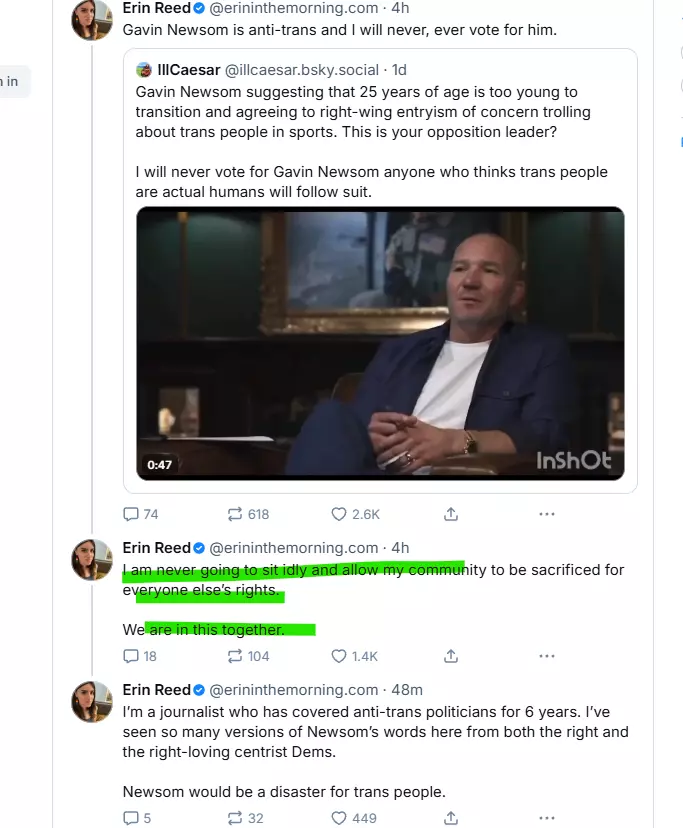This screenshot has height=828, width=683.
Task: Repost the post showing 618 reposts
Action: point(236,514)
